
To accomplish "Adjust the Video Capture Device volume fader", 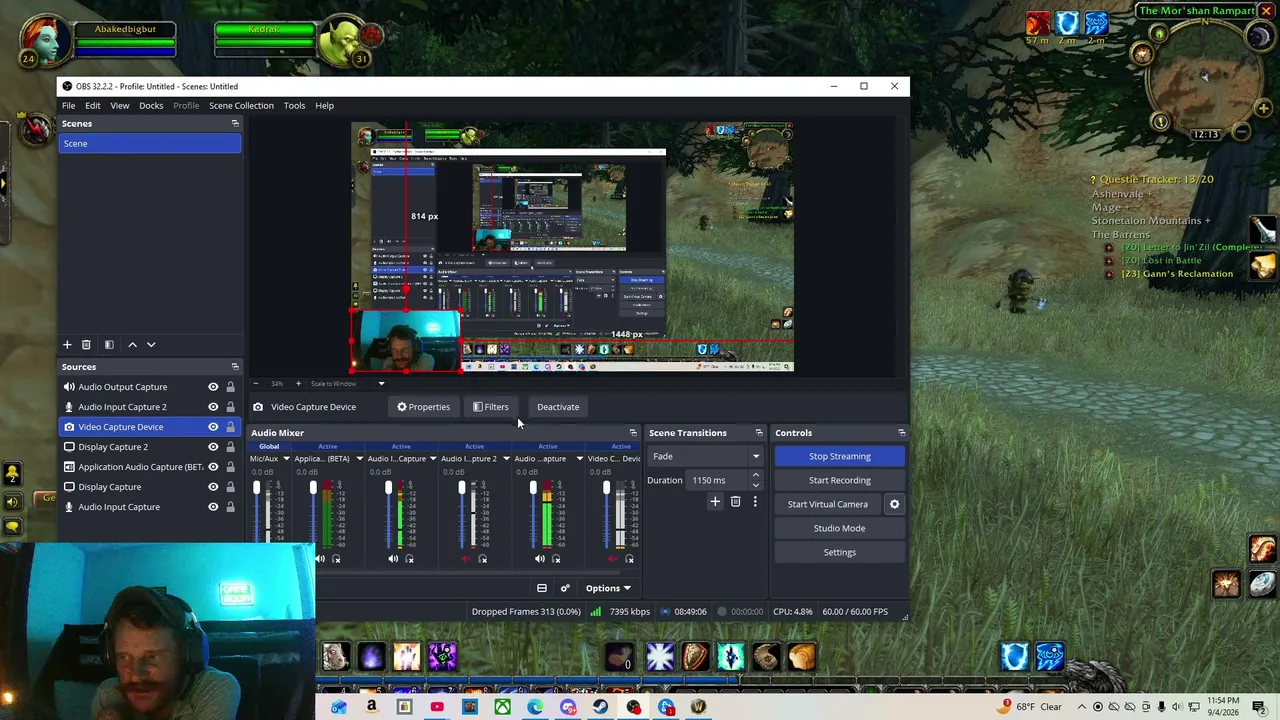I will pos(606,489).
